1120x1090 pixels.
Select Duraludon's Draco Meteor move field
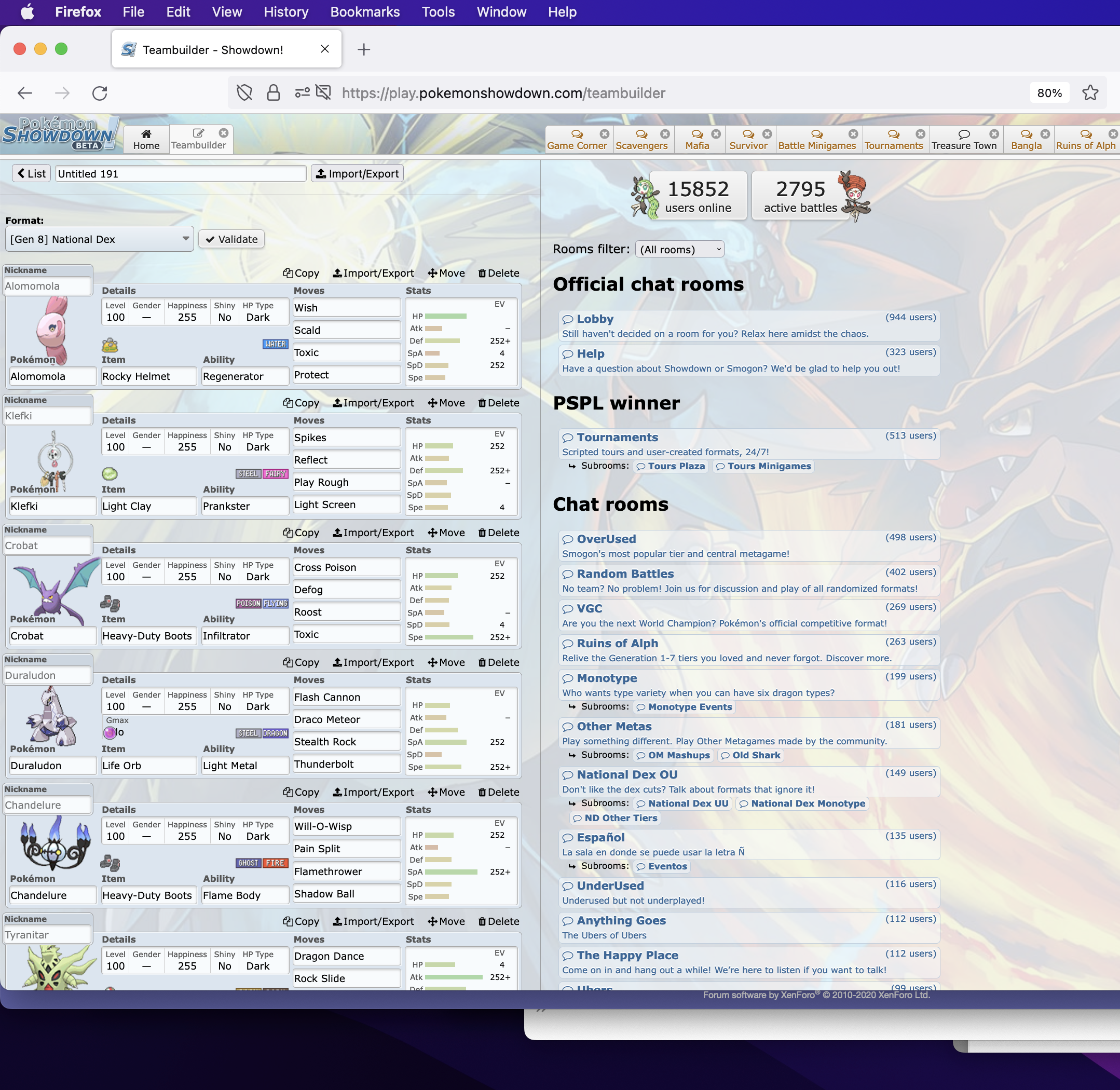(346, 719)
